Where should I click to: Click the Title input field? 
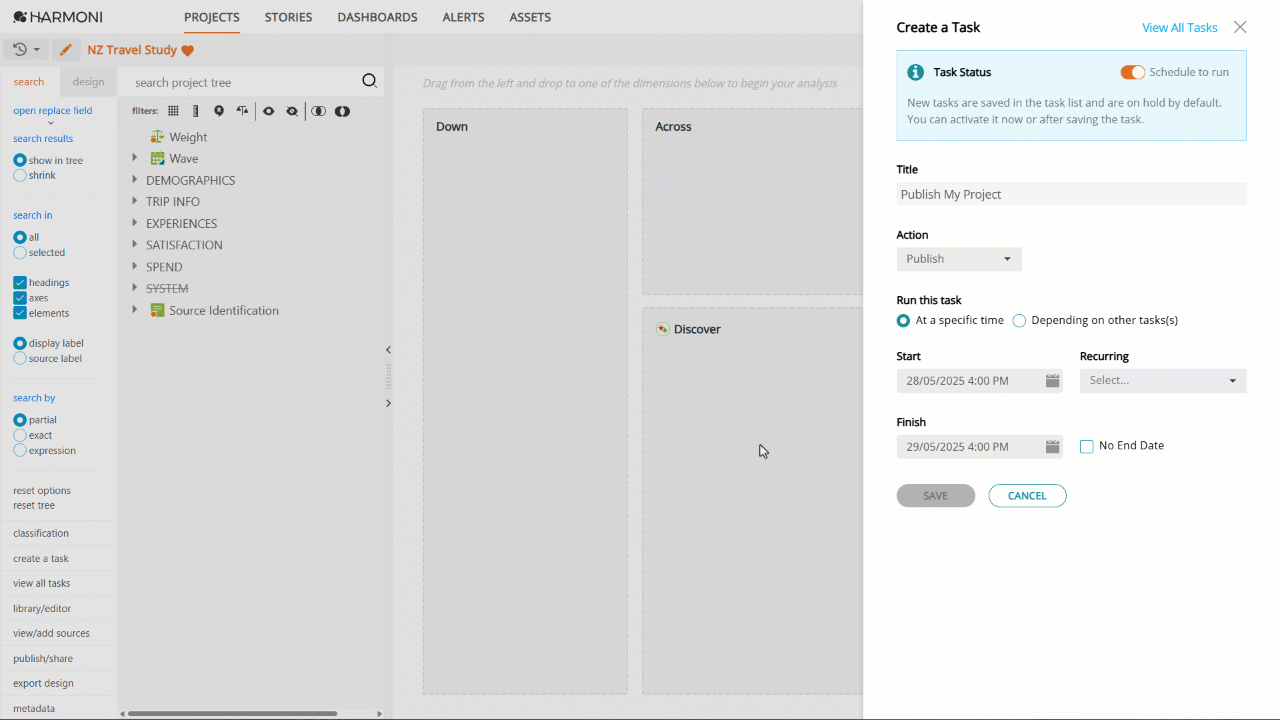pyautogui.click(x=1071, y=194)
